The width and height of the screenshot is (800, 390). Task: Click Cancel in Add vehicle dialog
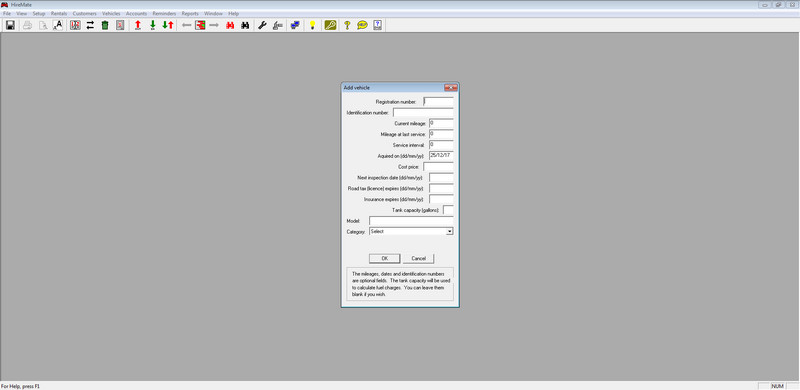point(418,258)
